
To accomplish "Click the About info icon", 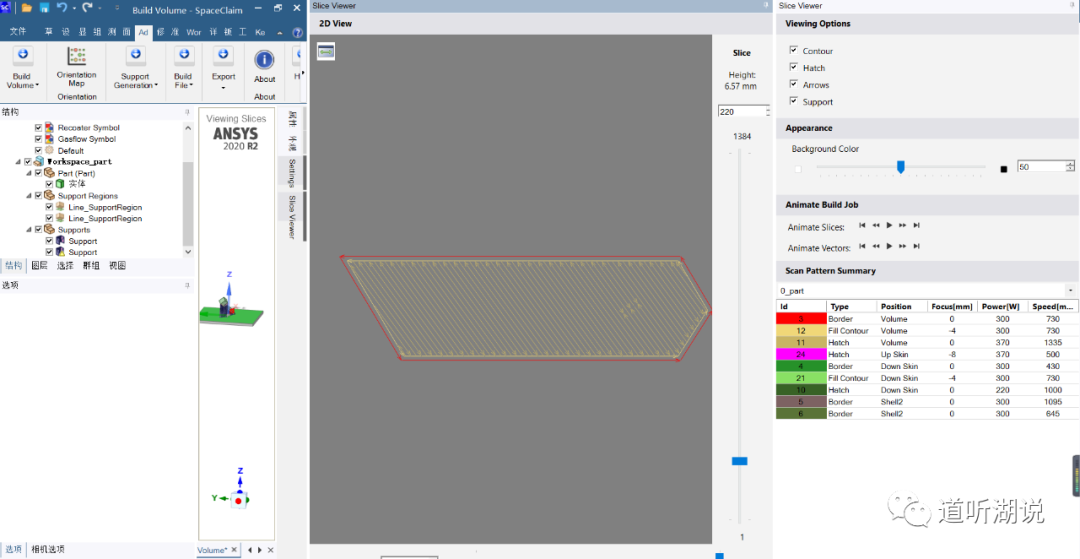I will (264, 60).
